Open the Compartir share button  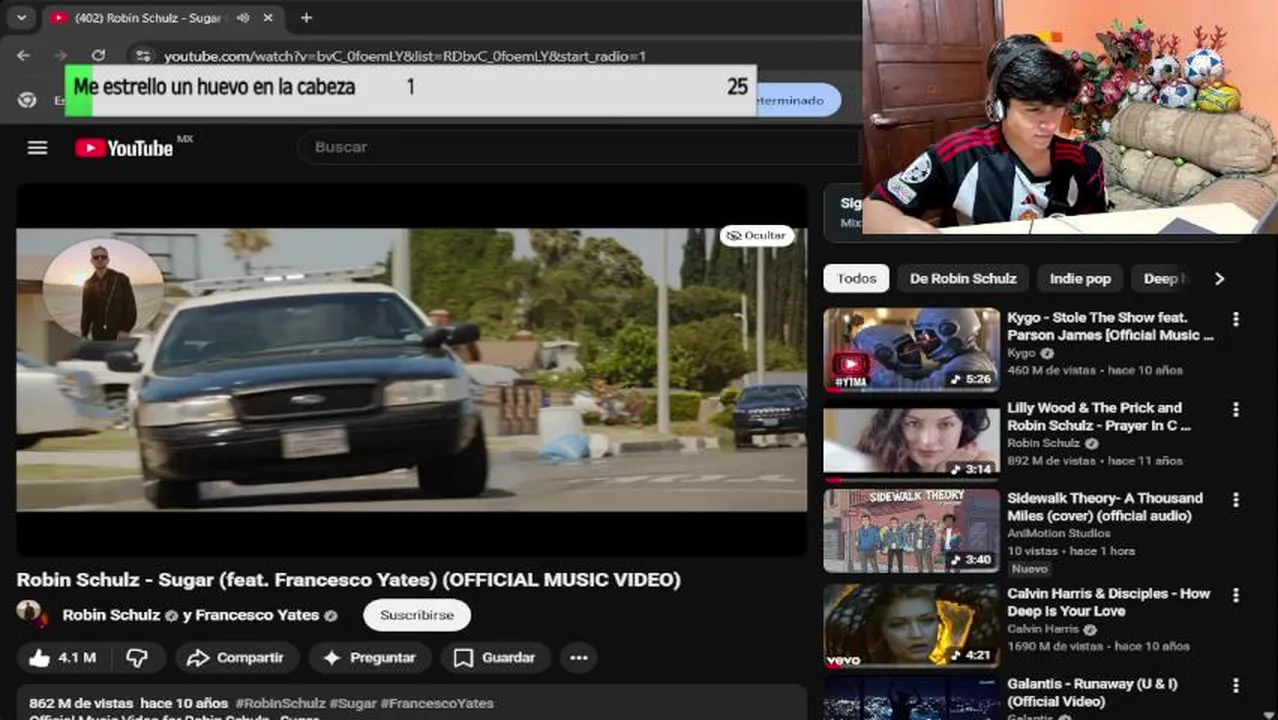click(236, 658)
